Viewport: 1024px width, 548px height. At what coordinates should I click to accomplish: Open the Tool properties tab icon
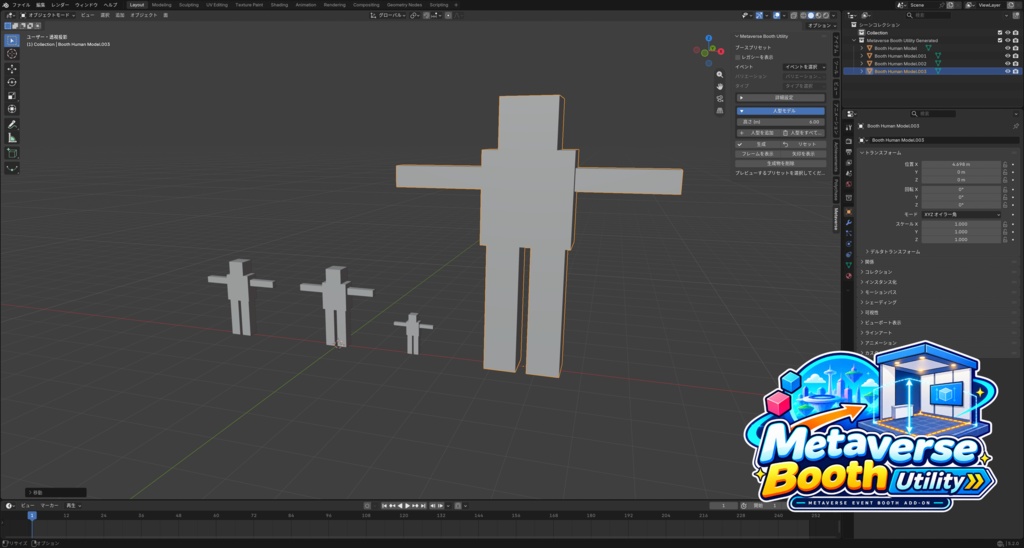tap(848, 127)
